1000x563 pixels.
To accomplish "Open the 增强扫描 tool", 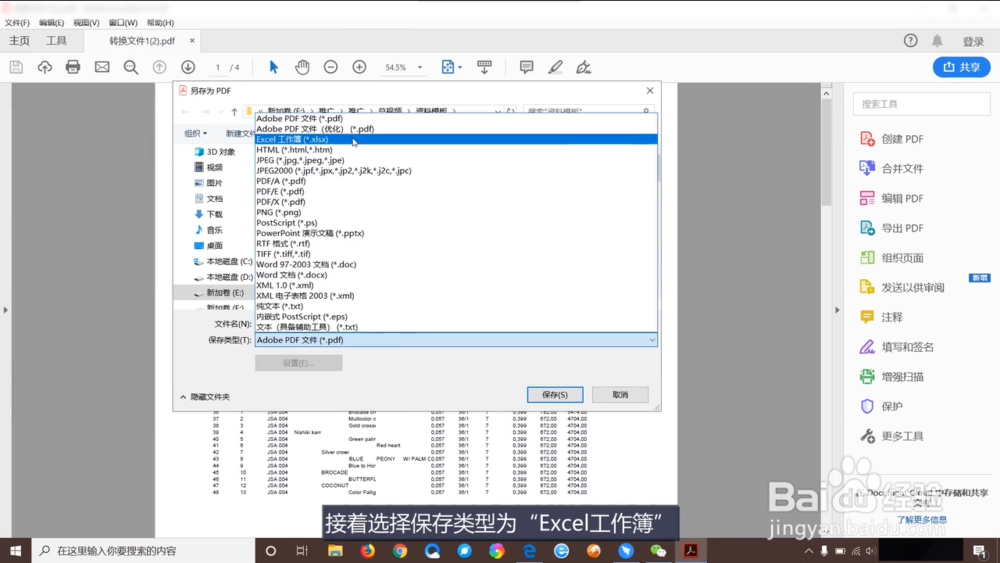I will (x=892, y=377).
